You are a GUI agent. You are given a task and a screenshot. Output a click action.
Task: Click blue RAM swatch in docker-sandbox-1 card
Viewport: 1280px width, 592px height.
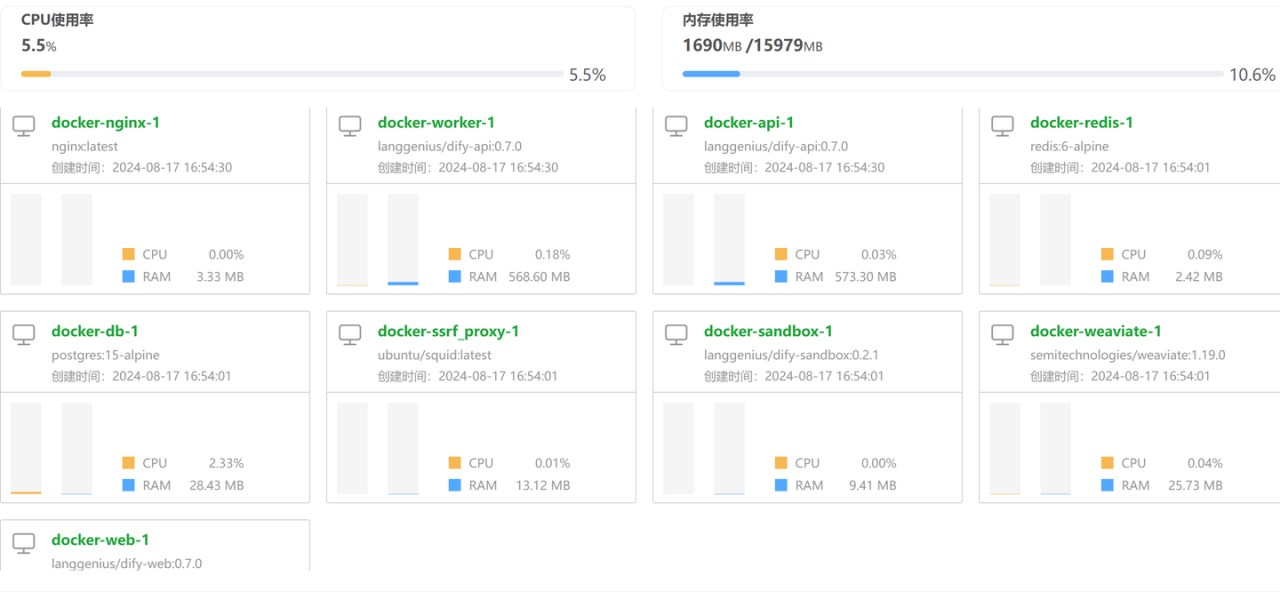click(781, 485)
